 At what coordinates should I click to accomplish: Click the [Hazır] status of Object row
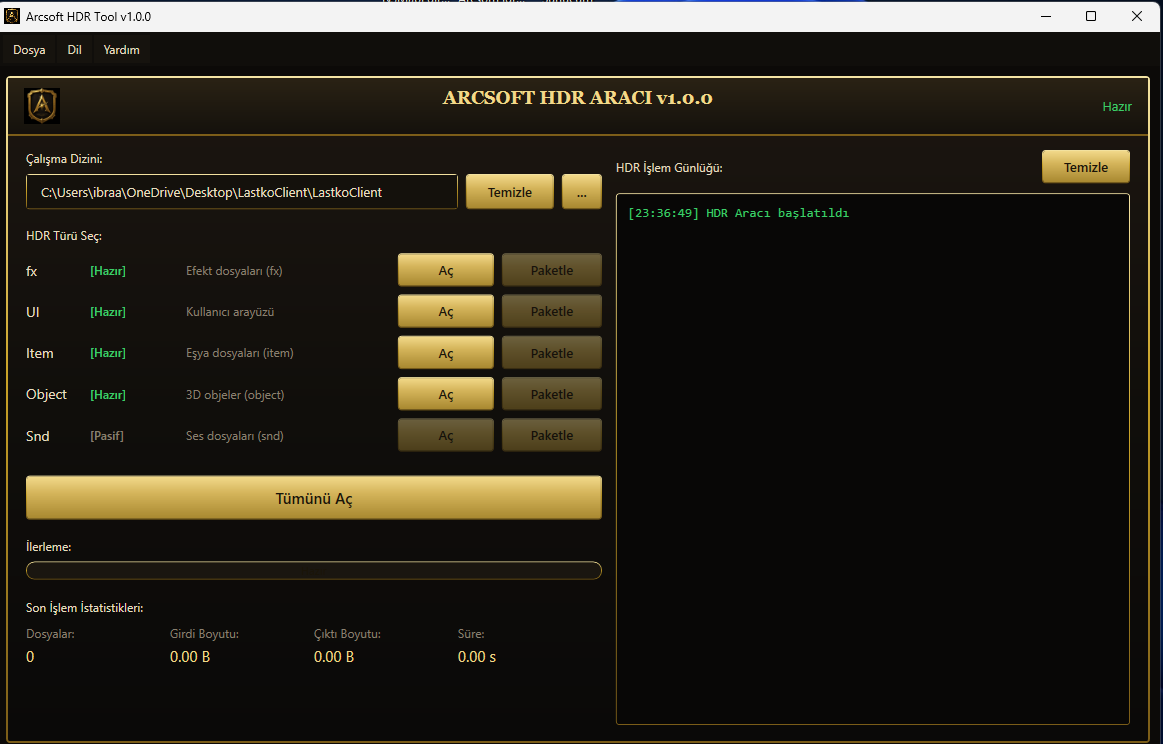click(108, 395)
